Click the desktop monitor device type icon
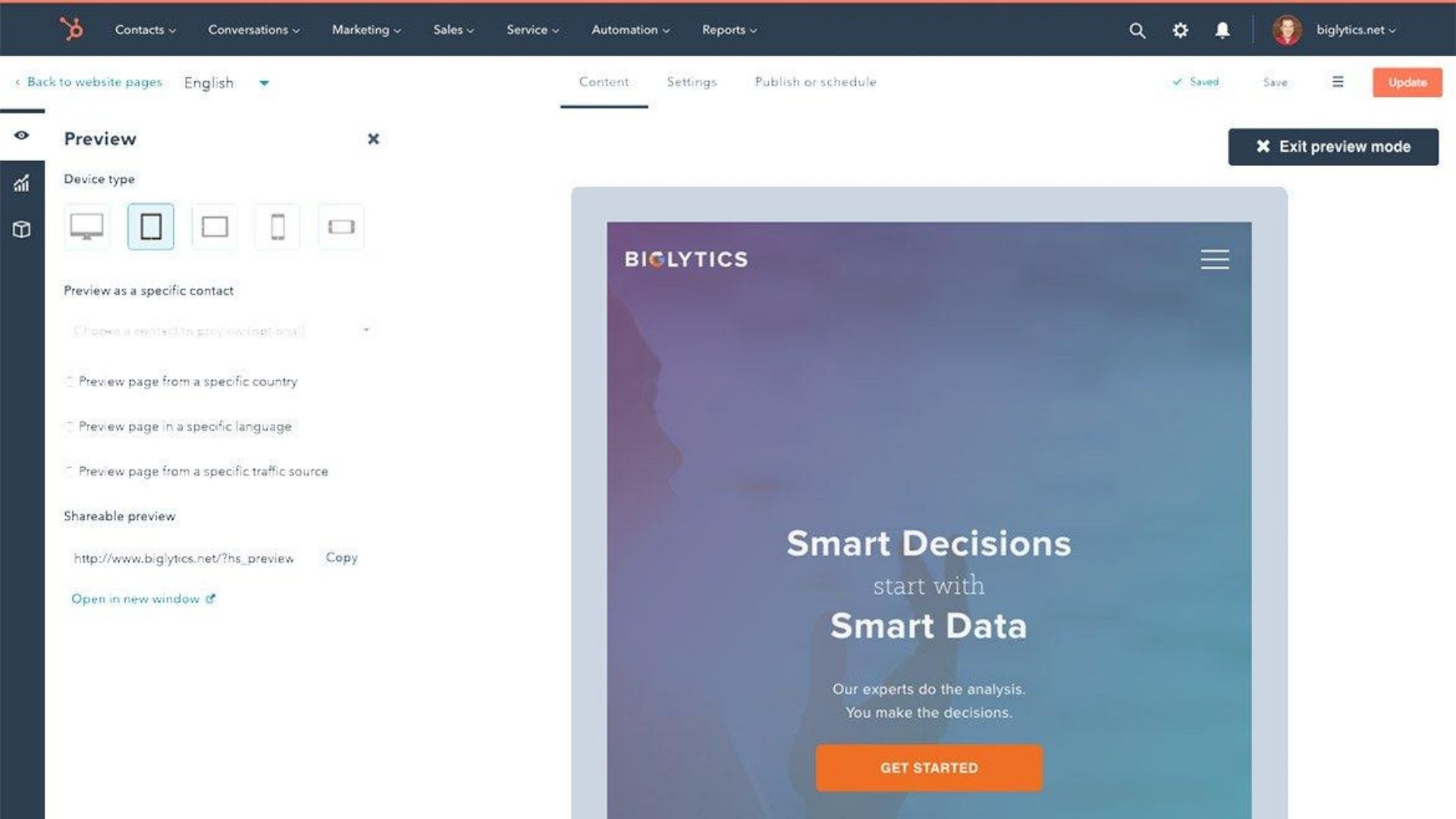The height and width of the screenshot is (819, 1456). pyautogui.click(x=86, y=226)
